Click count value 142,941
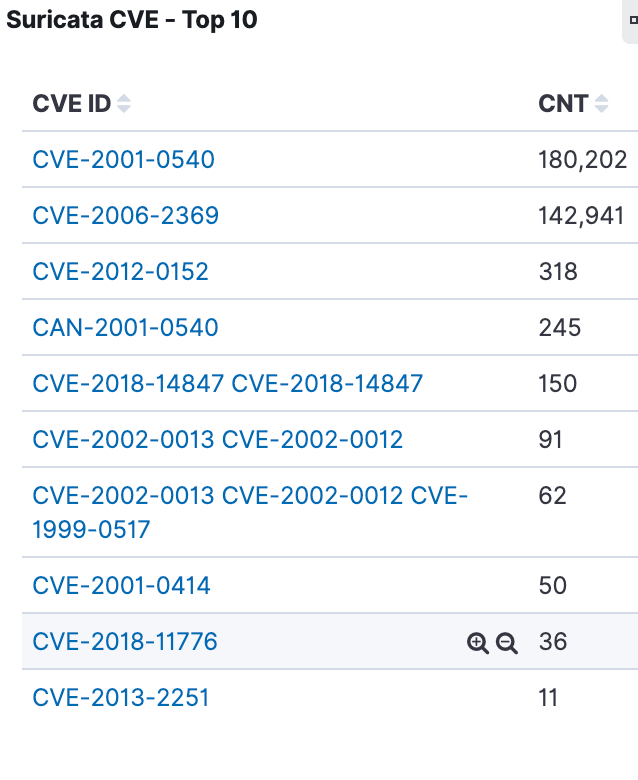 [x=581, y=215]
